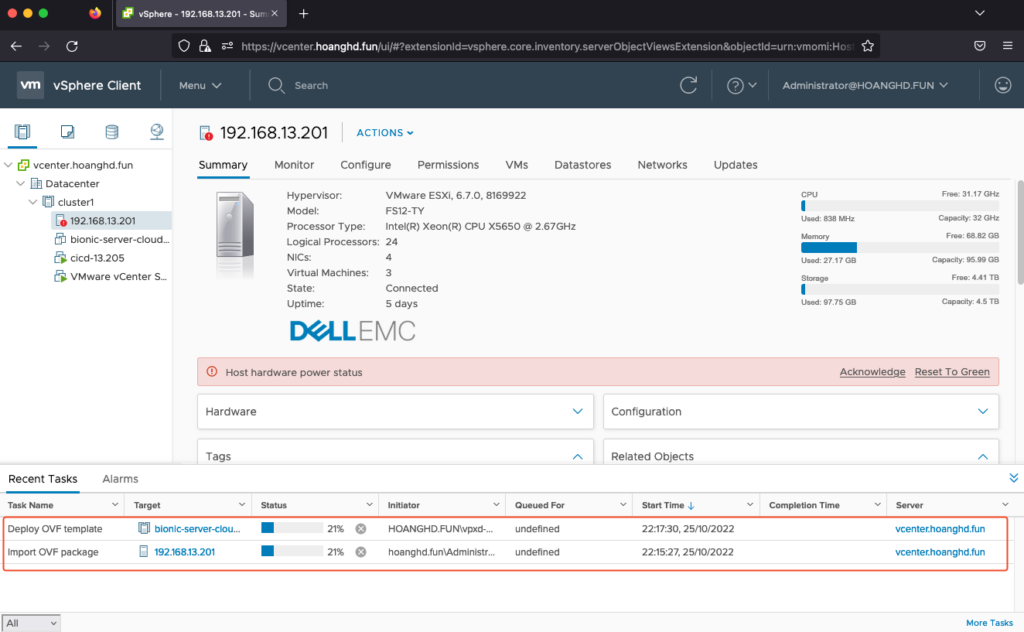
Task: Open the All tasks filter dropdown
Action: (x=31, y=623)
